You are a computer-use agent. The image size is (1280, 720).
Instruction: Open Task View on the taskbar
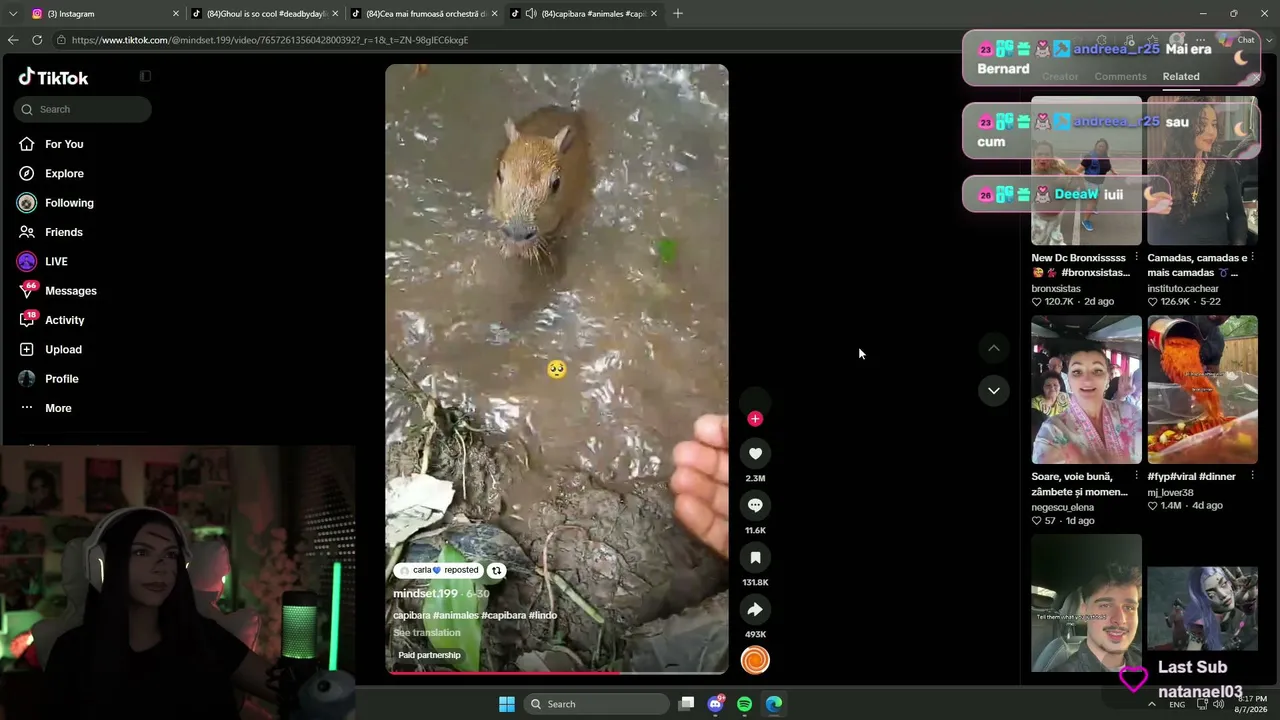686,704
